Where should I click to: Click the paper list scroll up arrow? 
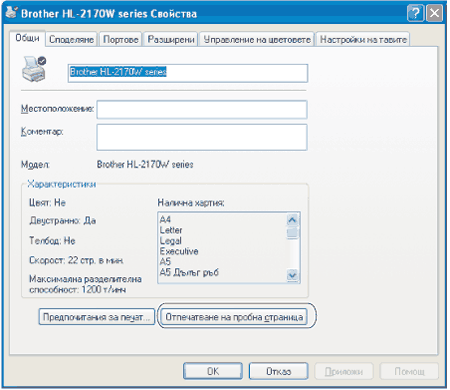292,220
